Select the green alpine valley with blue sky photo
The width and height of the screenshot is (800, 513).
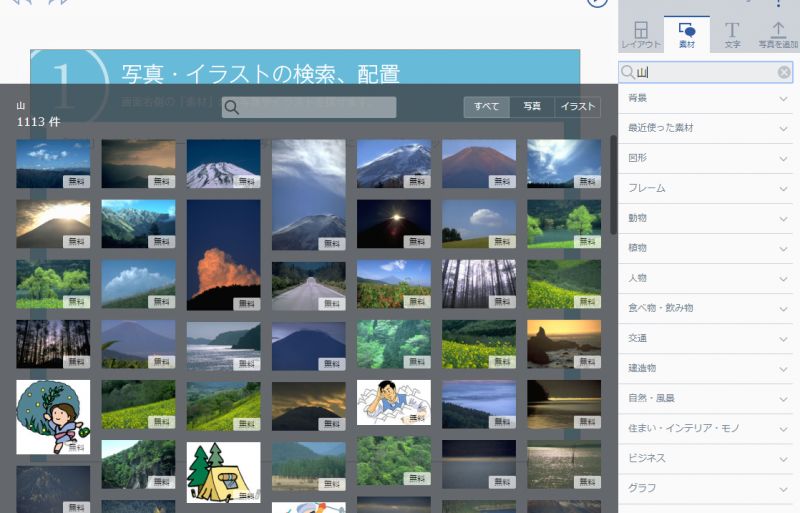click(138, 224)
